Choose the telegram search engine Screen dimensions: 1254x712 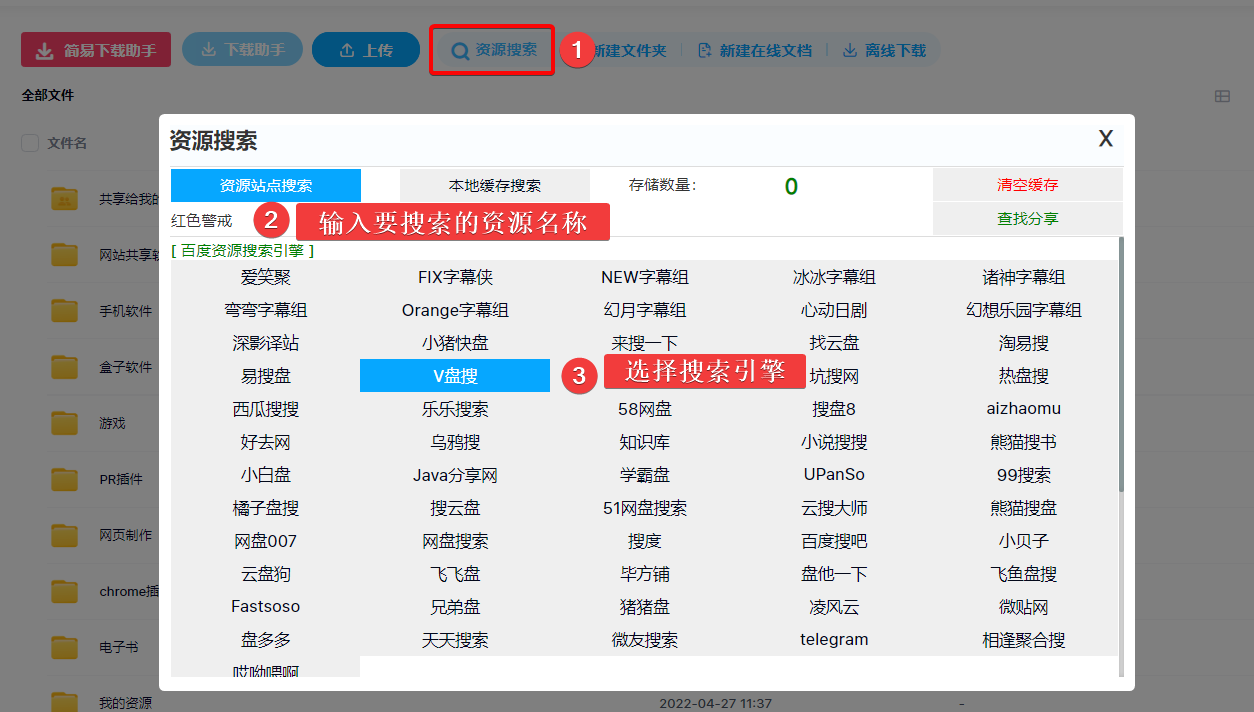coord(834,640)
